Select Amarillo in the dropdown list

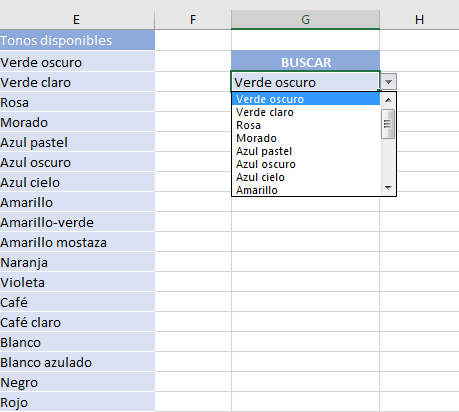pos(306,190)
